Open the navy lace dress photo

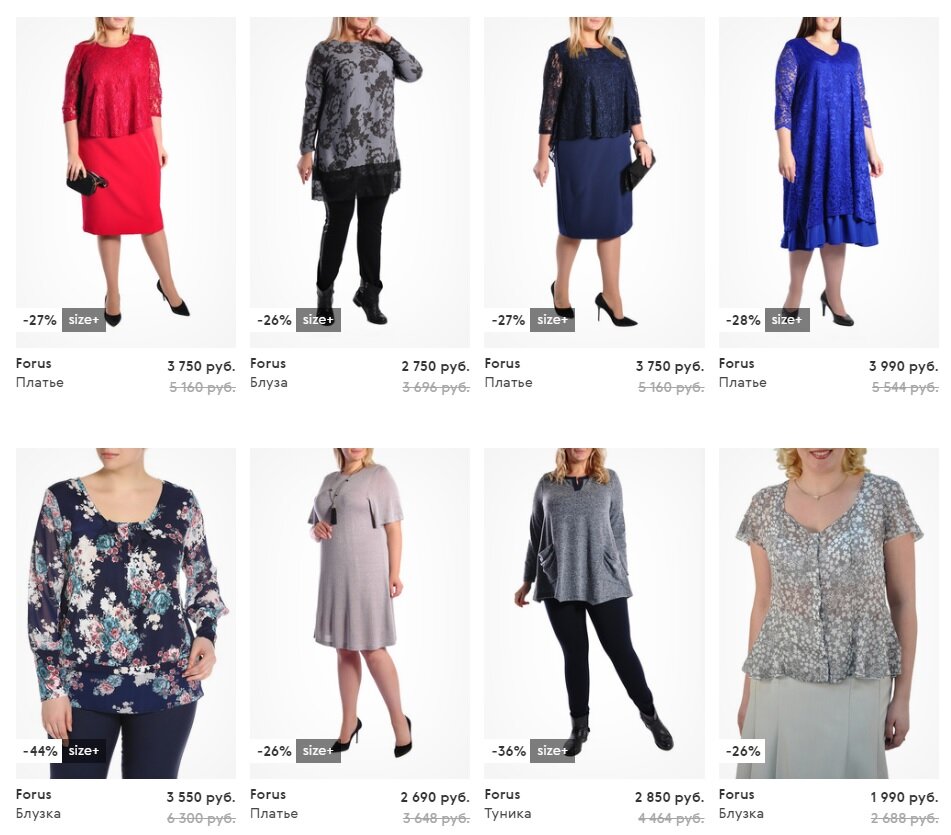click(594, 182)
